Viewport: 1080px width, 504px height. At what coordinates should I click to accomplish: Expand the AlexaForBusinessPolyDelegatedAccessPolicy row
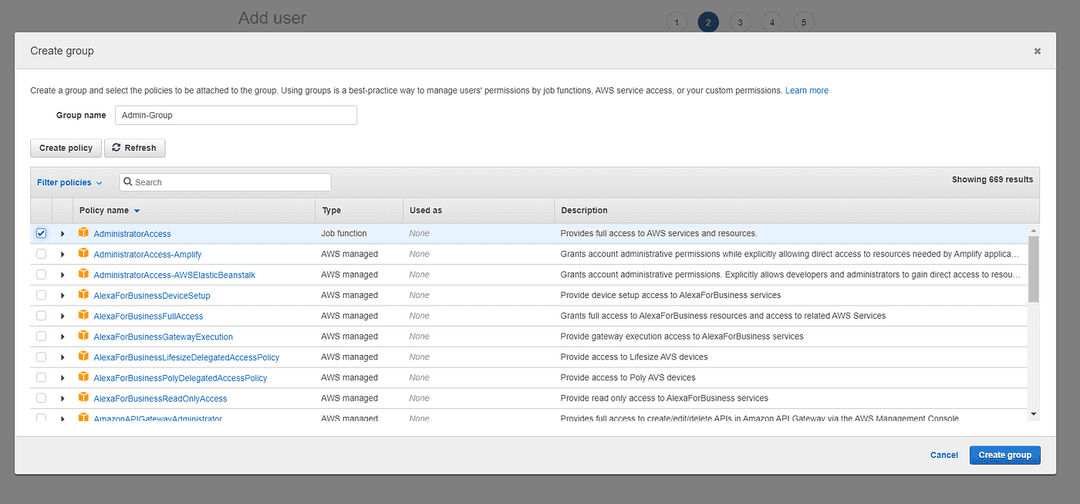point(63,379)
